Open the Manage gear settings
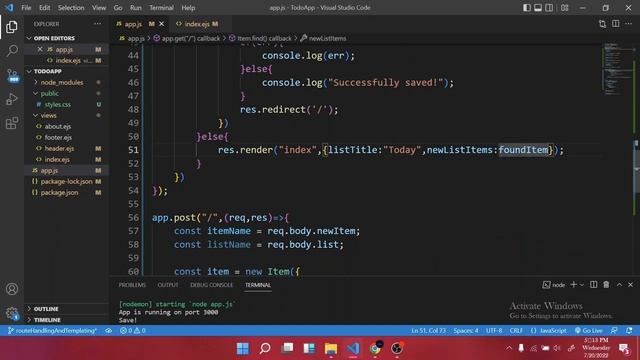This screenshot has height=360, width=640. [12, 313]
